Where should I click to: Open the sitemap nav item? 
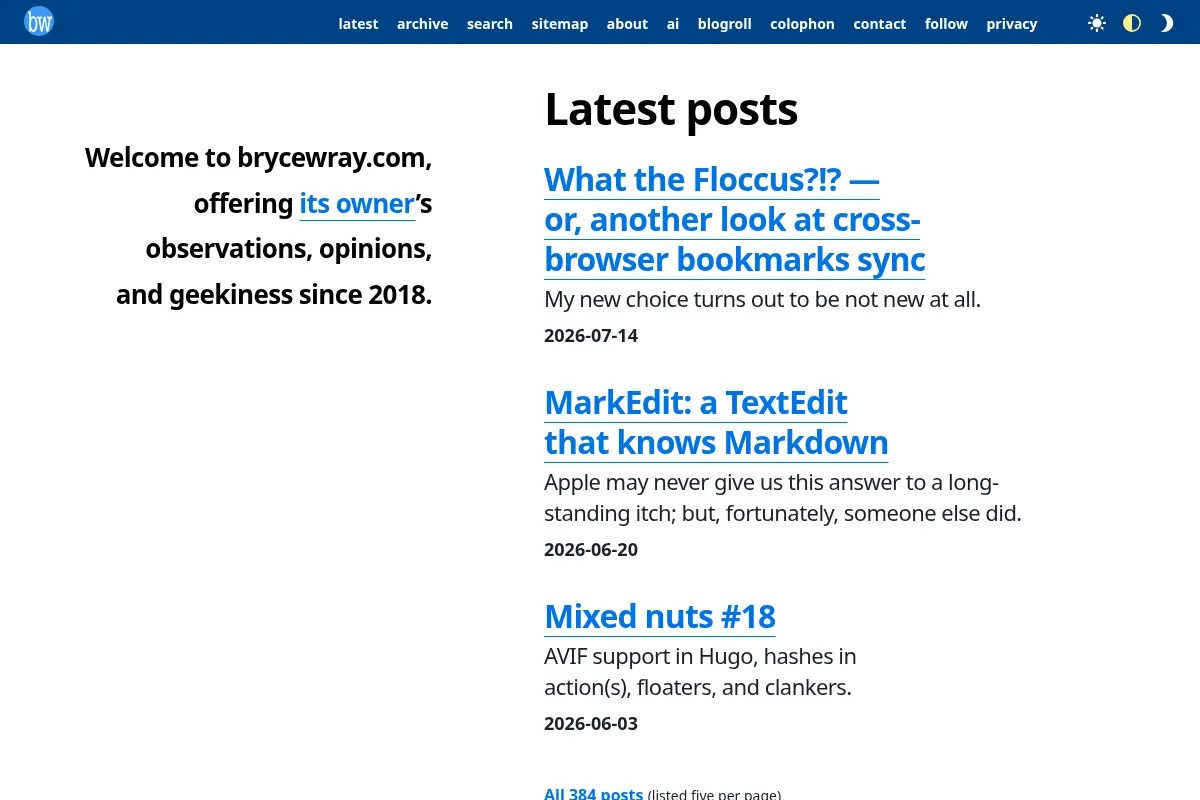(x=560, y=24)
